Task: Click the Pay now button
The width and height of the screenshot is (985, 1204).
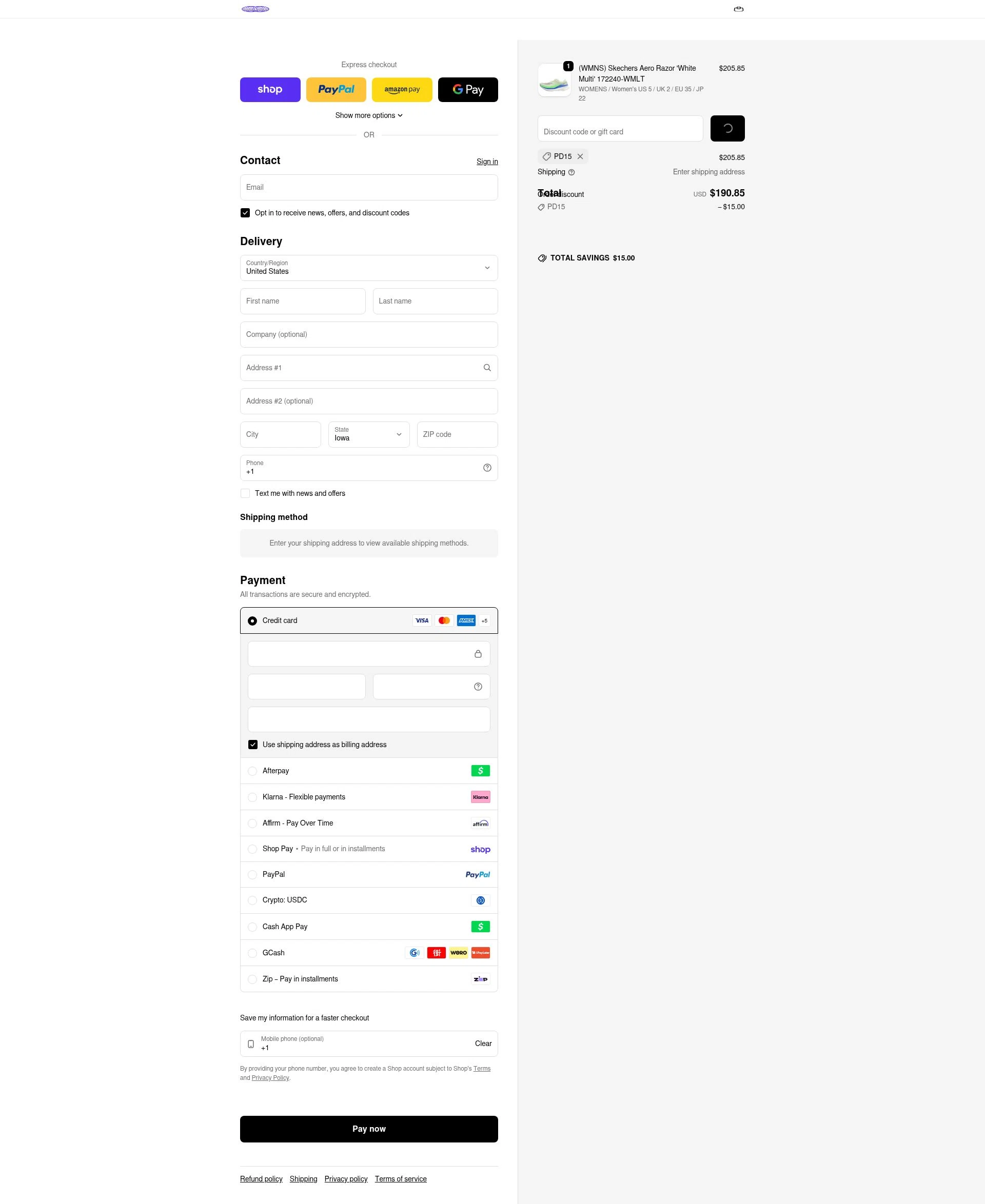Action: 369,1129
